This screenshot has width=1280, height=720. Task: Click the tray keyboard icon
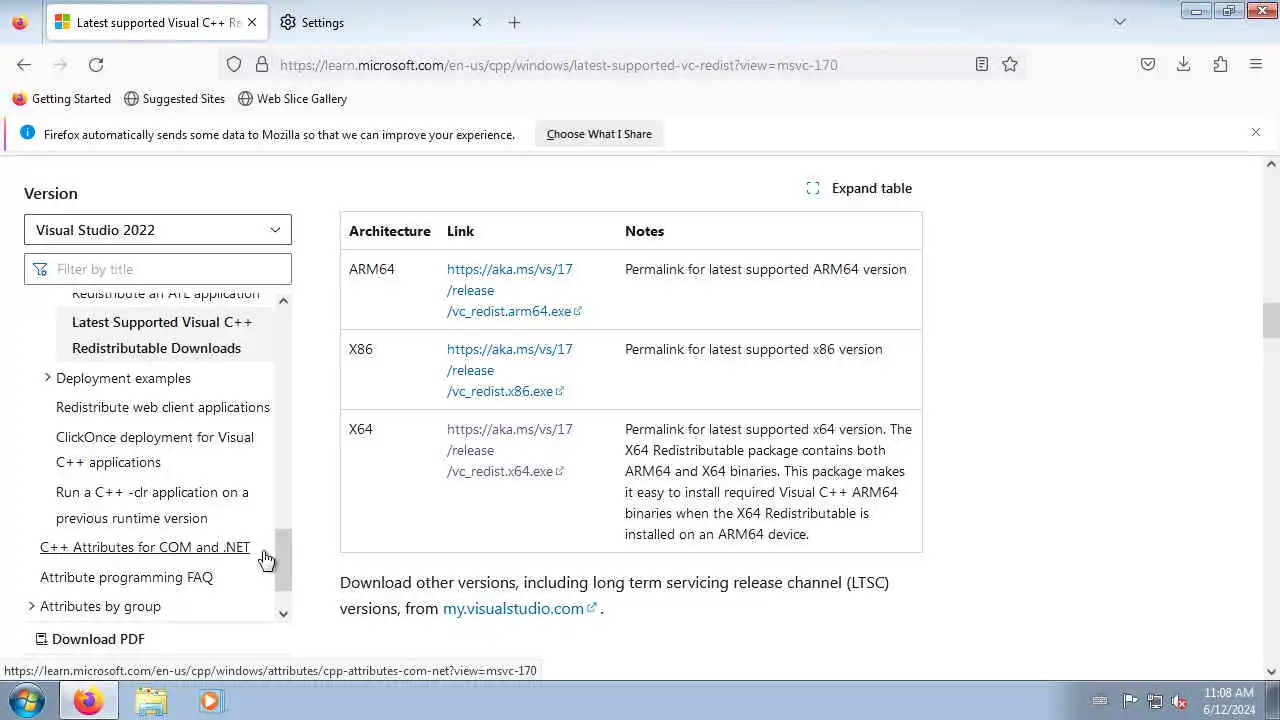1100,701
